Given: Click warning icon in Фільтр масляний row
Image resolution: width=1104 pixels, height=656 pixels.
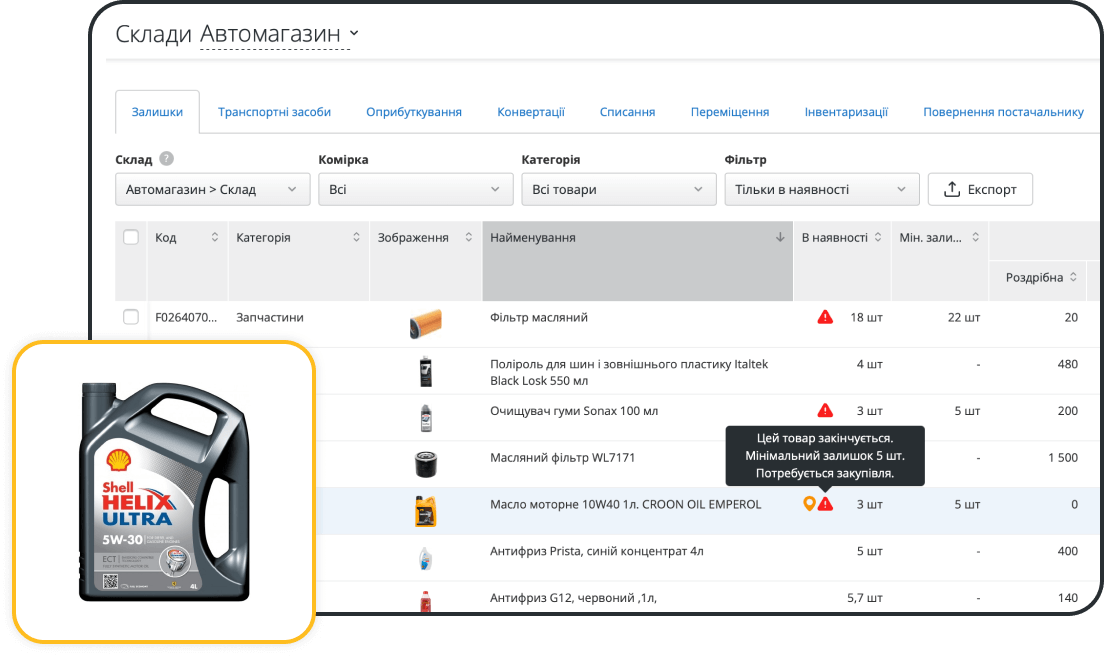Looking at the screenshot, I should 825,317.
